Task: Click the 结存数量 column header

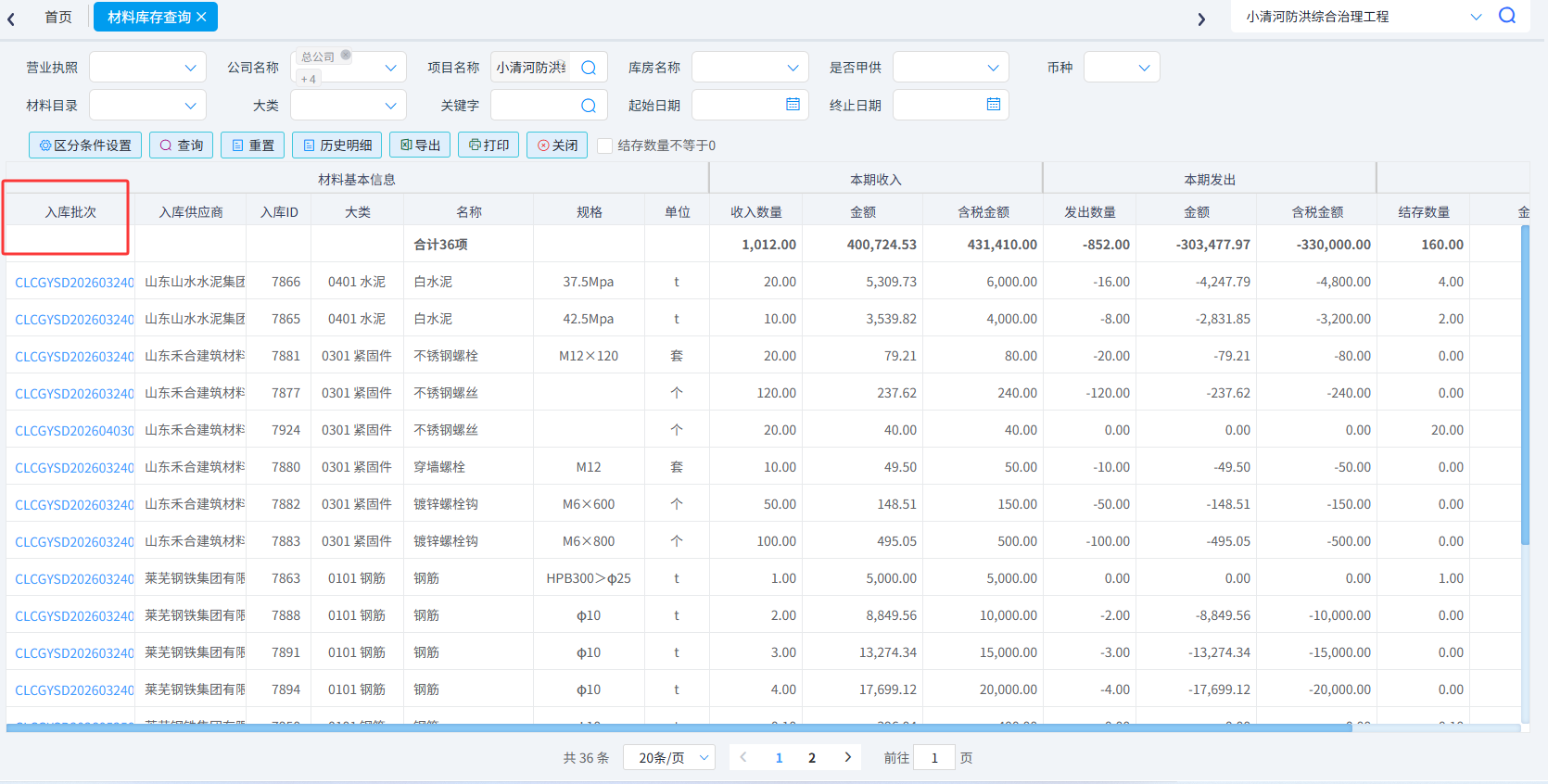Action: [1423, 212]
